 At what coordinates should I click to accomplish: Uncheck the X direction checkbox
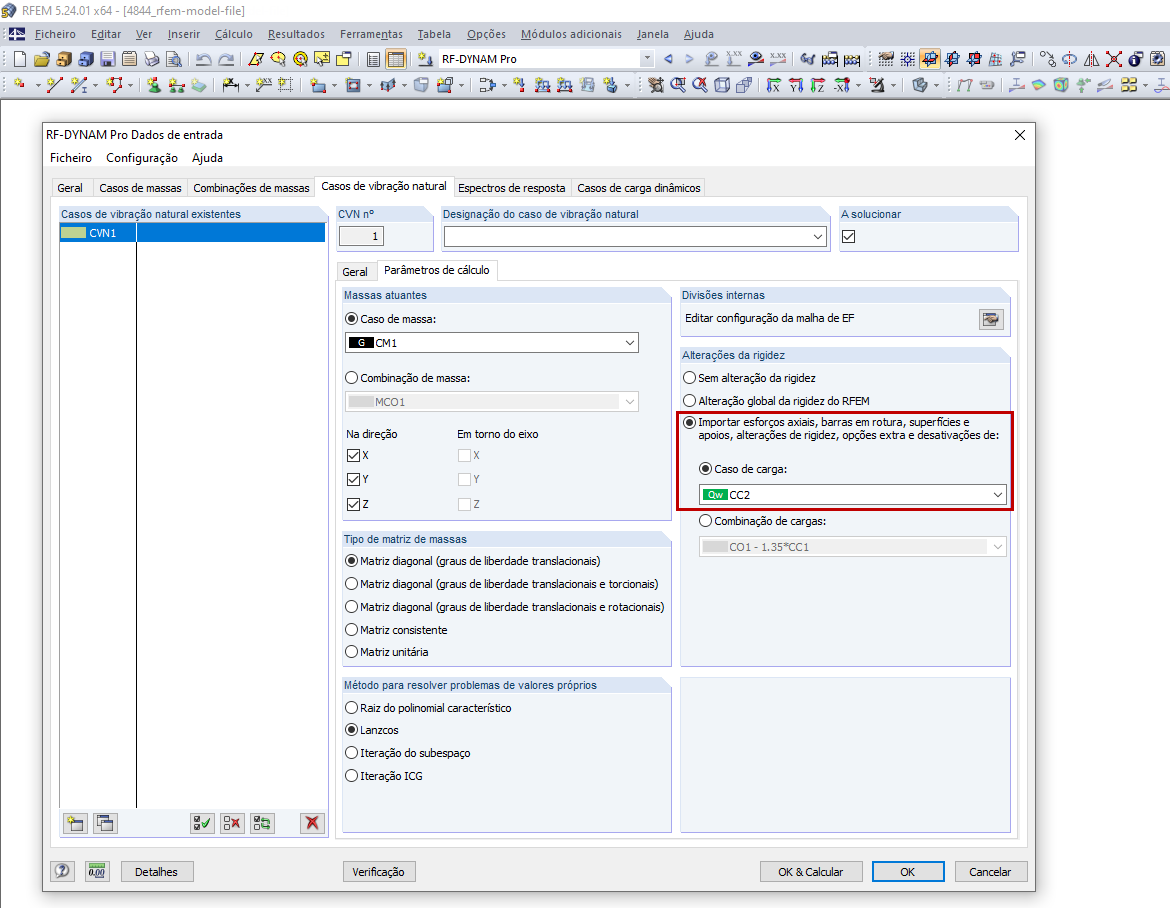(354, 455)
